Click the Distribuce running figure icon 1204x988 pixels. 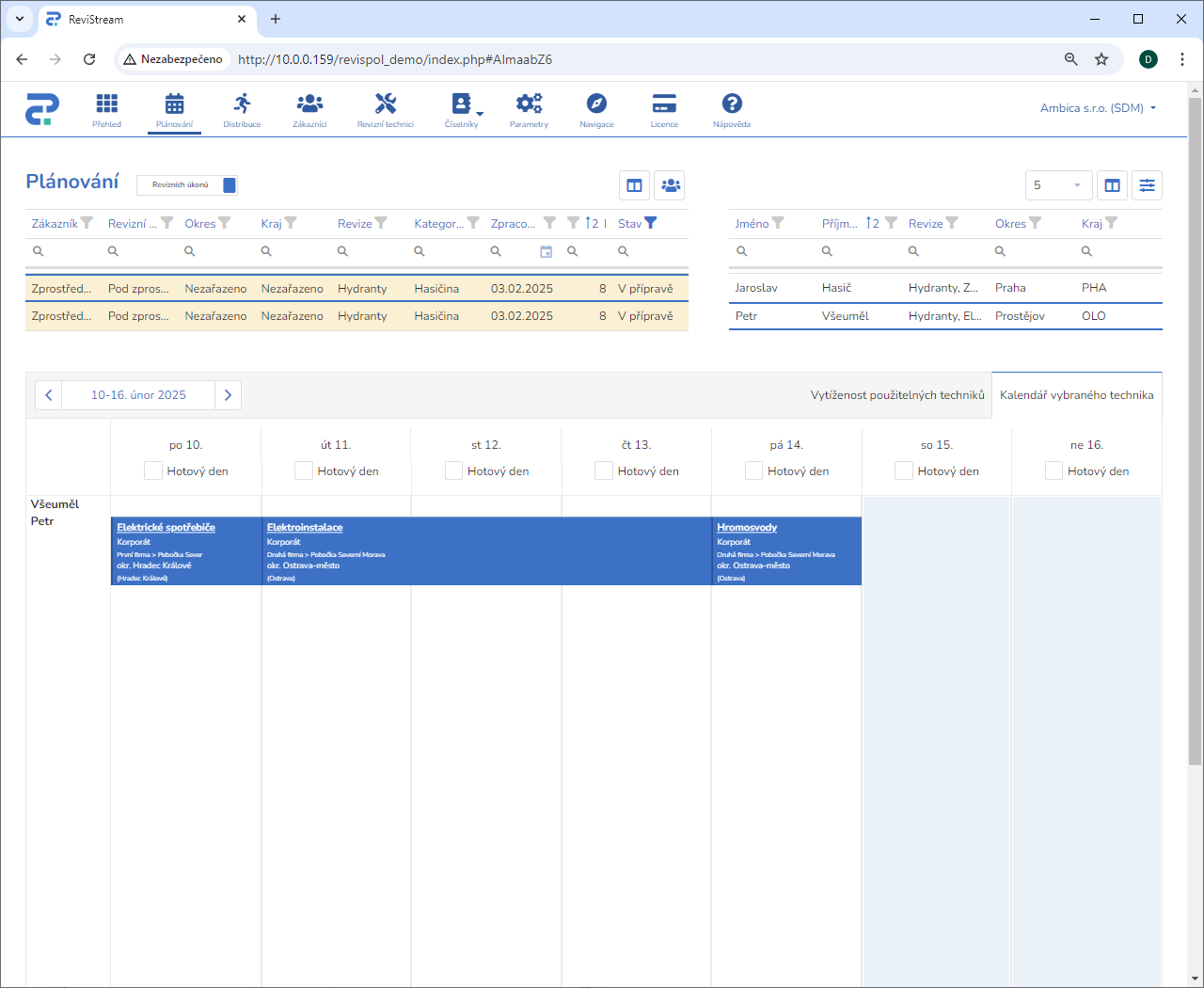tap(242, 104)
